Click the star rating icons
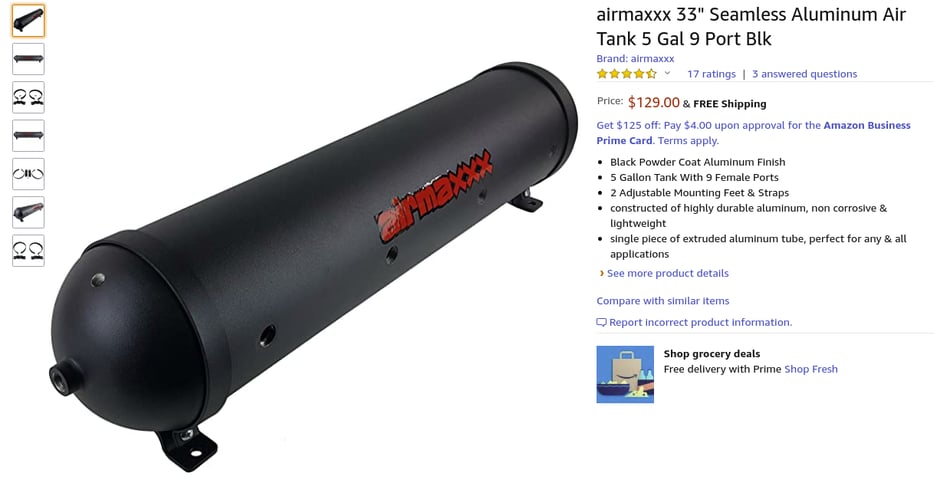Viewport: 950px width, 483px height. point(626,74)
